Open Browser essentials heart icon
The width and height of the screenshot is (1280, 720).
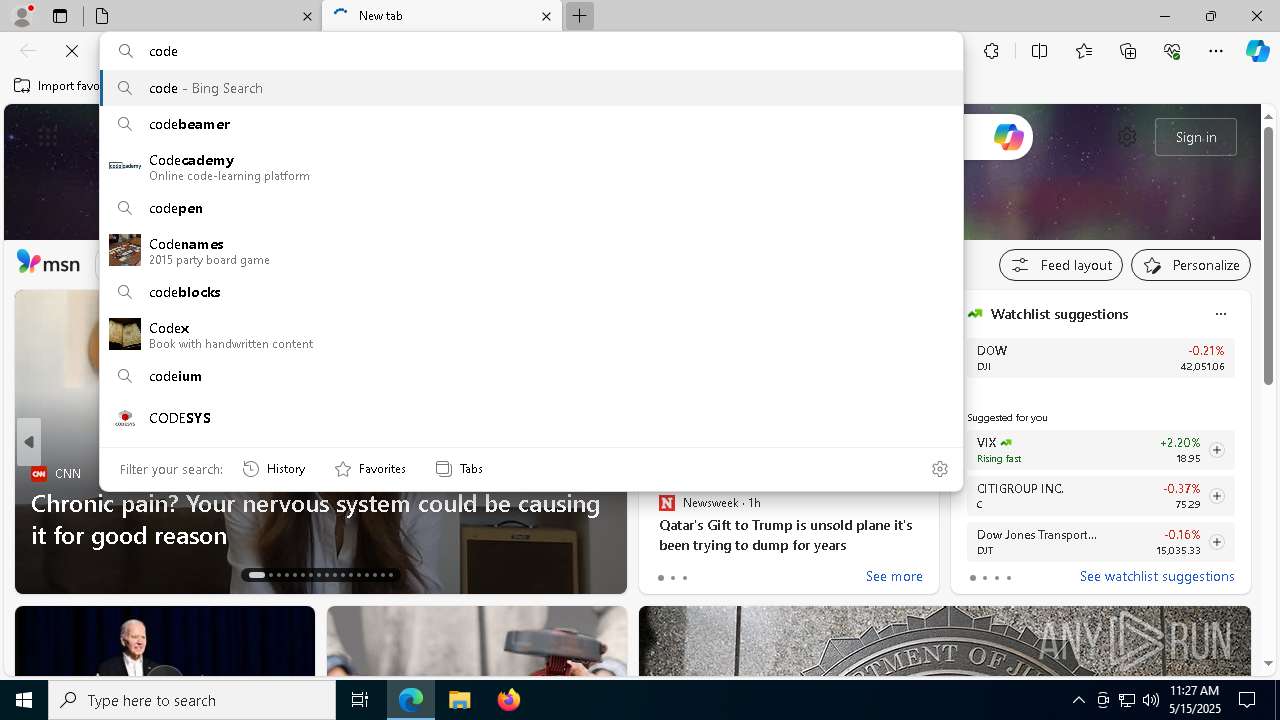(1172, 51)
